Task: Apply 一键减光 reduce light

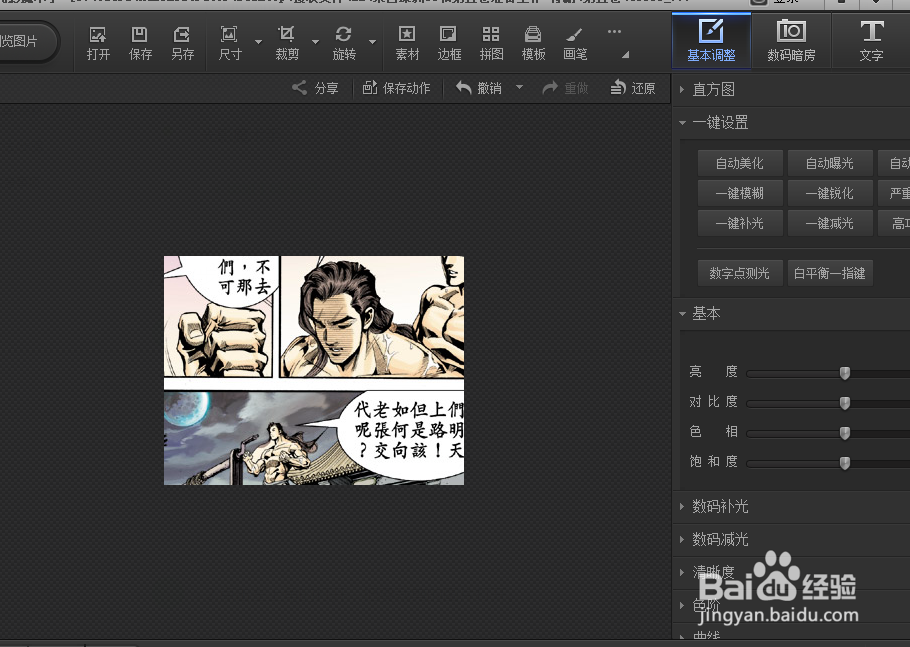Action: pyautogui.click(x=830, y=223)
